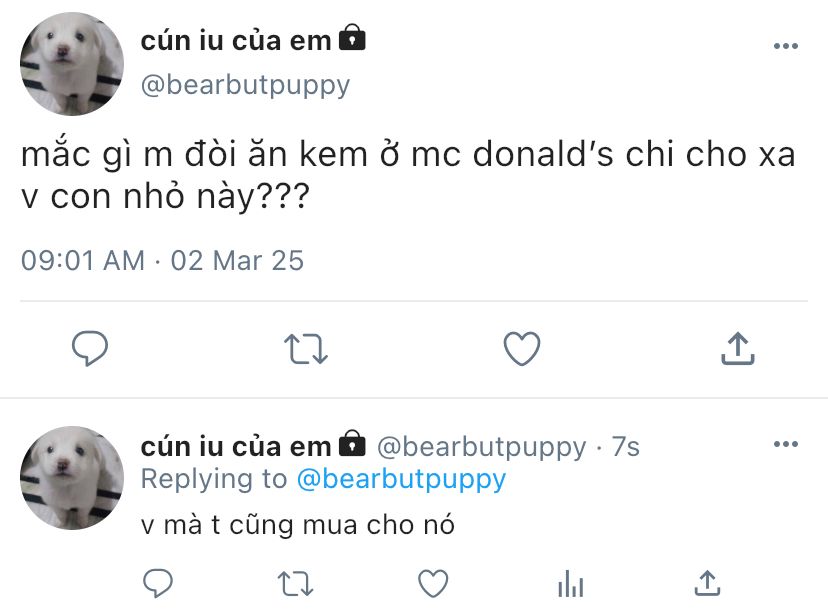Open the reply tweet's puppy avatar
828x615 pixels.
coord(72,478)
